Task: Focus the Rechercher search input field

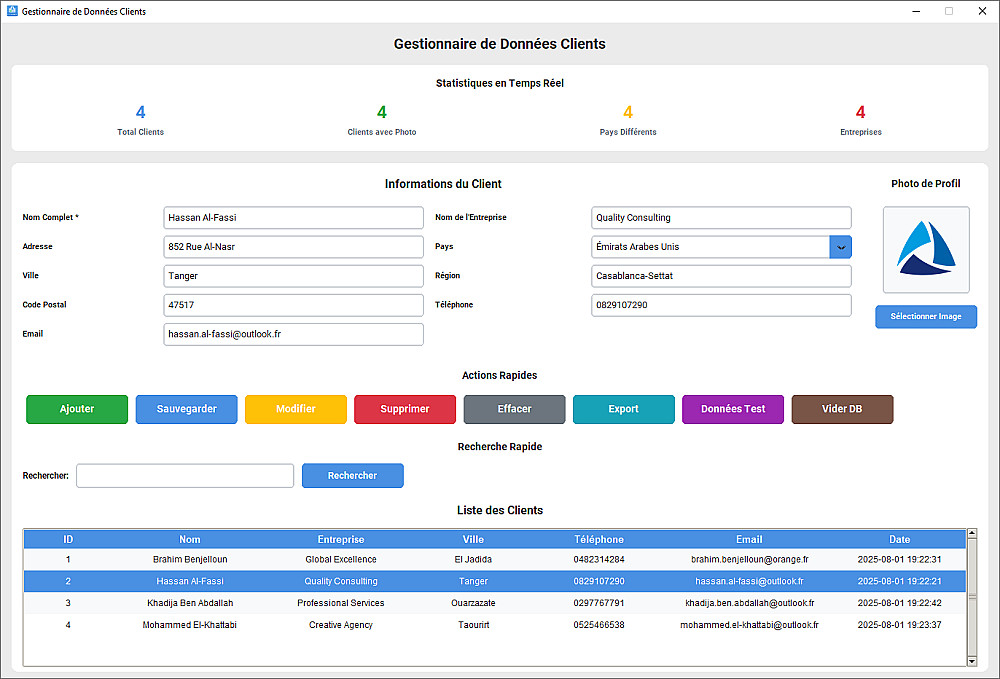Action: point(185,476)
